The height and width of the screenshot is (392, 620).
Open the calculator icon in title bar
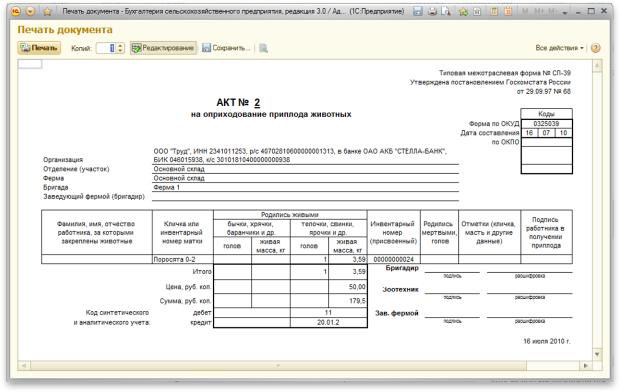(x=494, y=11)
